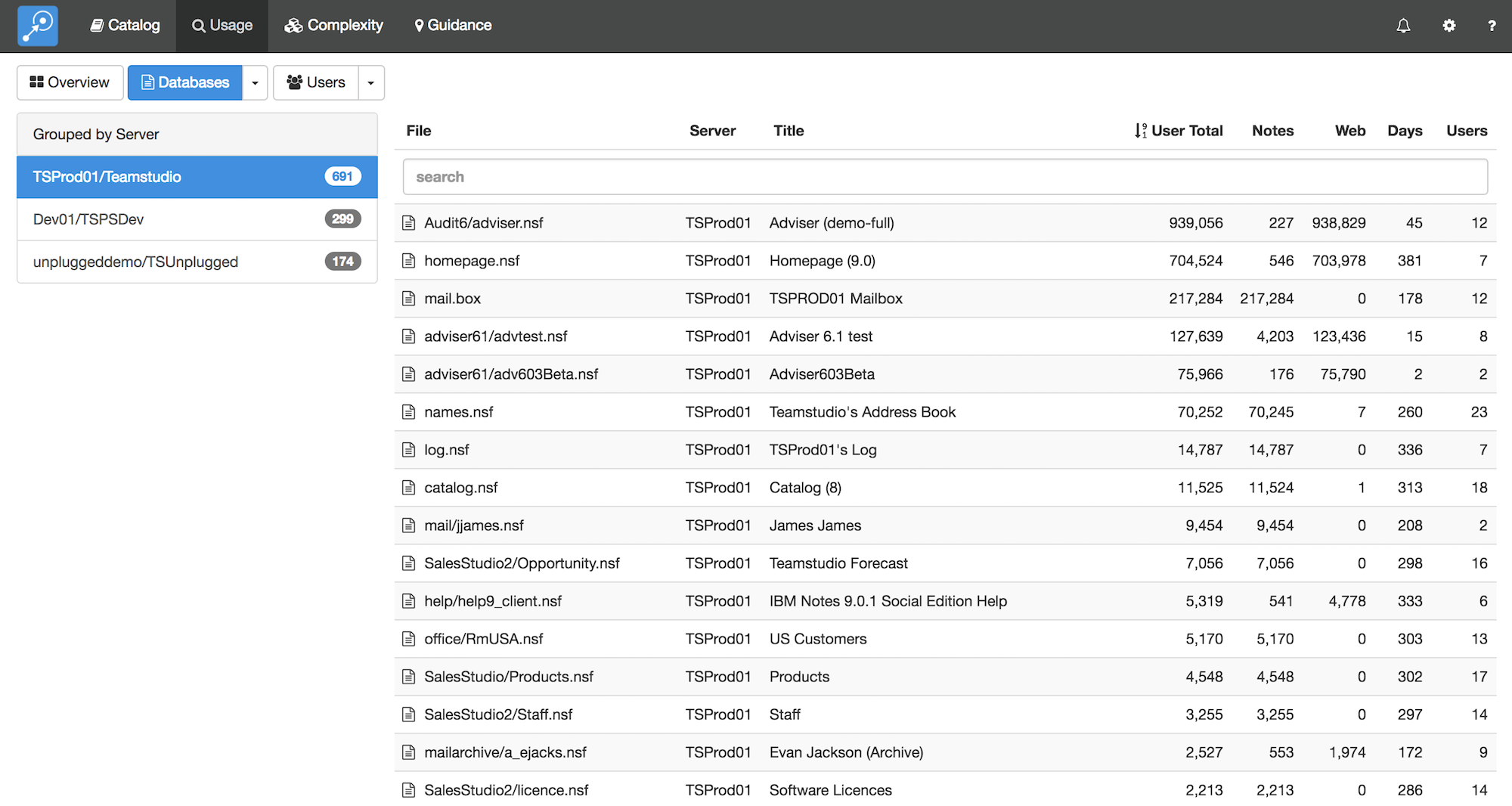Image resolution: width=1512 pixels, height=806 pixels.
Task: Click user total value 939,056
Action: click(1196, 223)
